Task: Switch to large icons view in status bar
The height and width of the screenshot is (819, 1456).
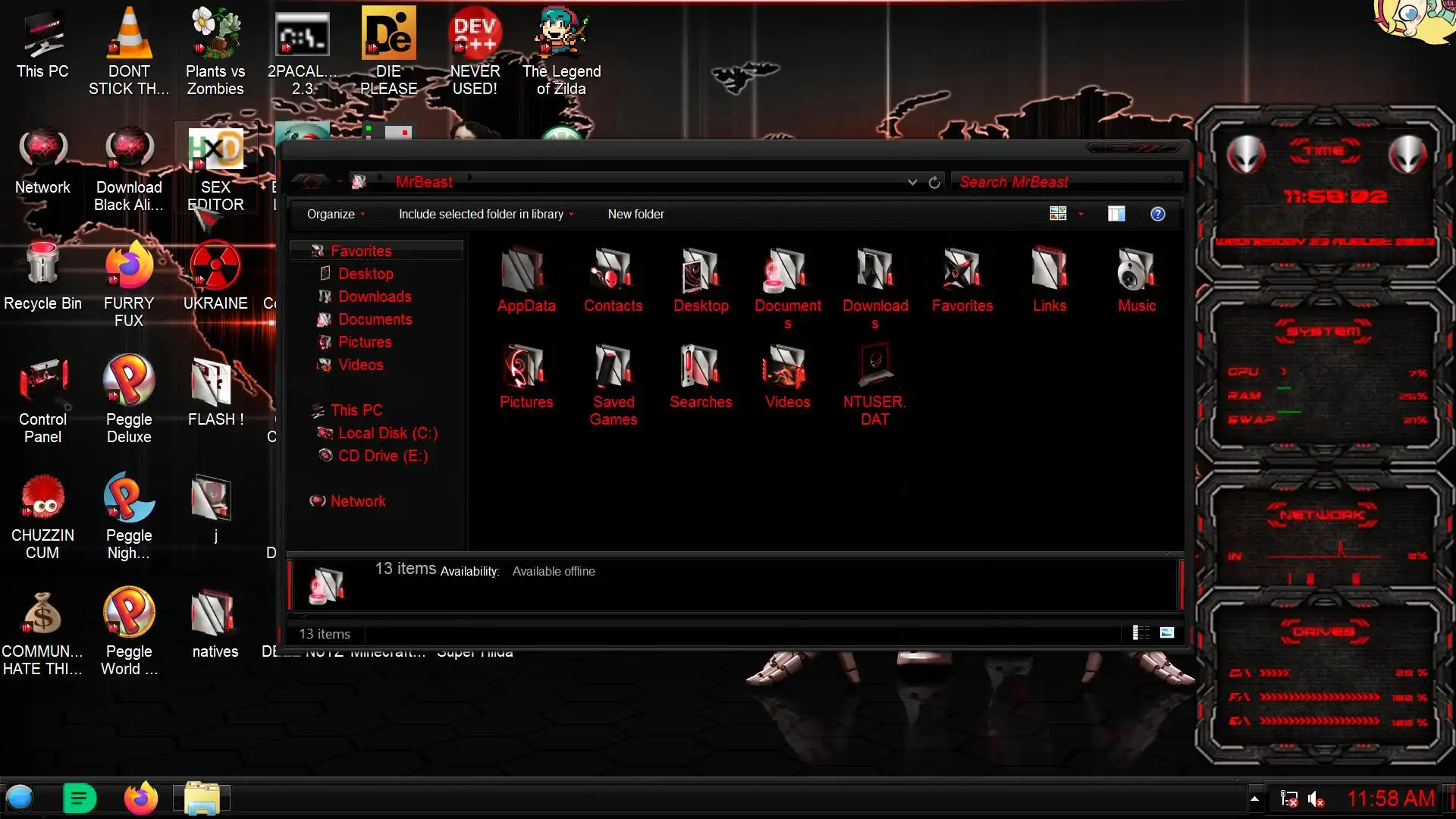Action: tap(1167, 632)
